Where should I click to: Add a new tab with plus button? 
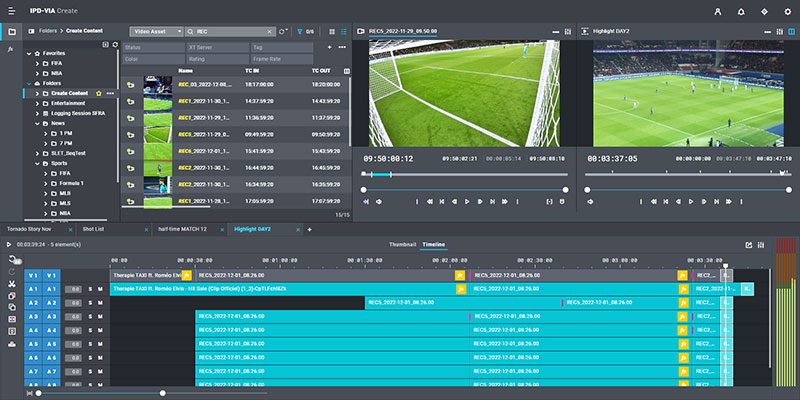click(x=309, y=230)
